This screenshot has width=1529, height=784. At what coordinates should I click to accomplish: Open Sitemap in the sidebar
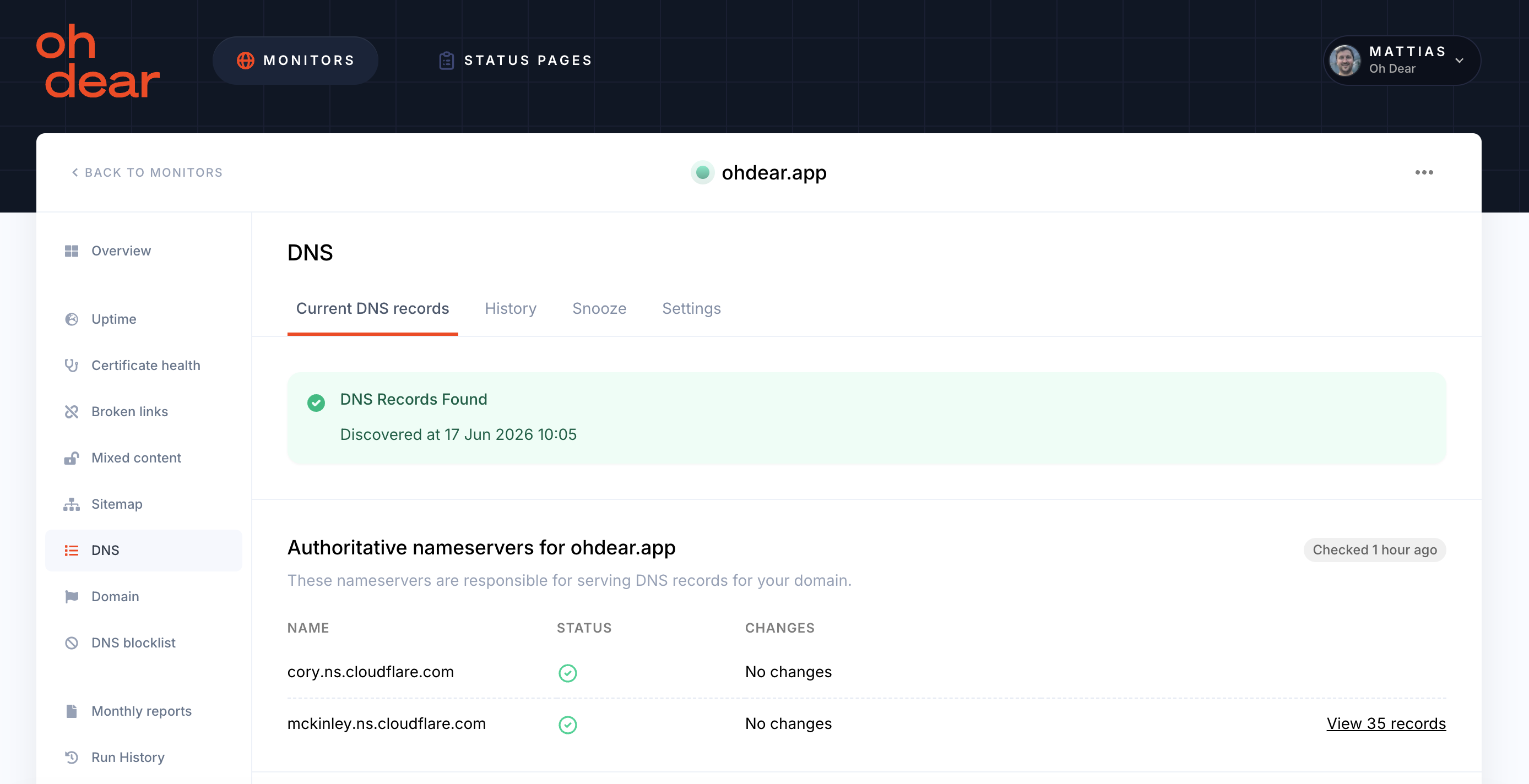click(x=144, y=504)
